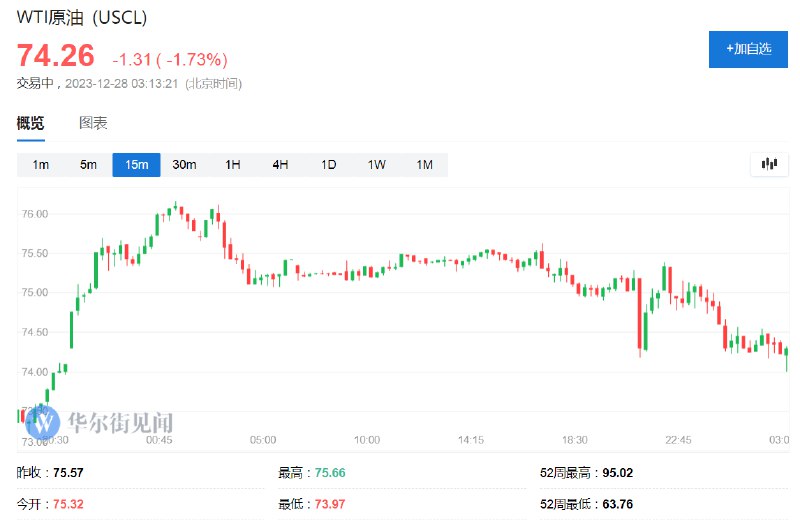
Task: Click the change value -1.31 ( -1.73%)
Action: coord(170,60)
